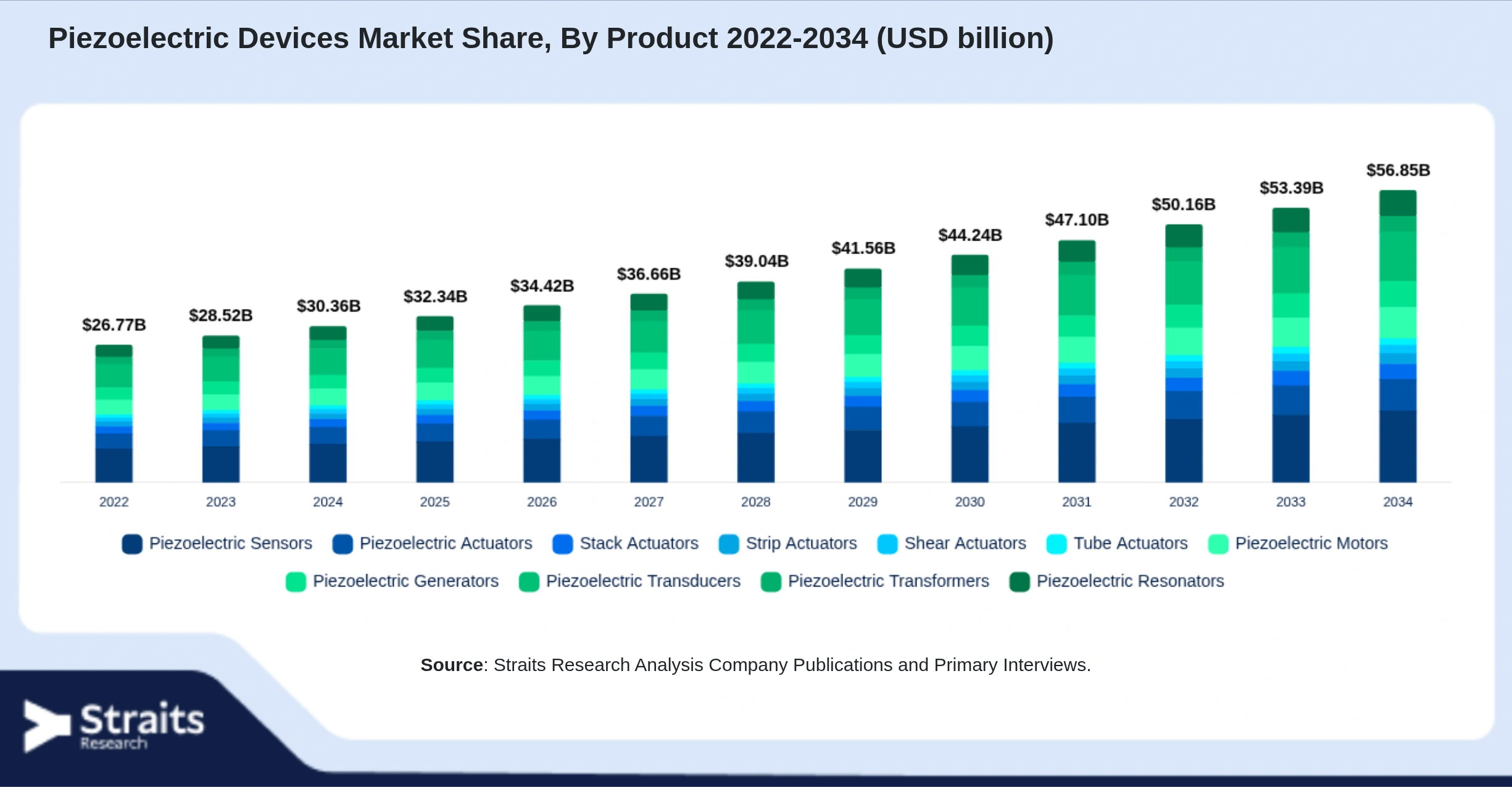Click the 2032 stacked bar

point(1184,353)
